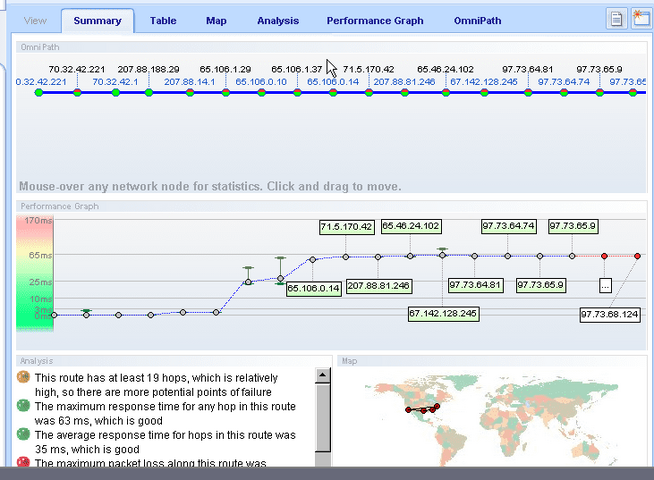This screenshot has height=480, width=654.
Task: Click the orange hop-count warning icon in Analysis
Action: [x=23, y=377]
